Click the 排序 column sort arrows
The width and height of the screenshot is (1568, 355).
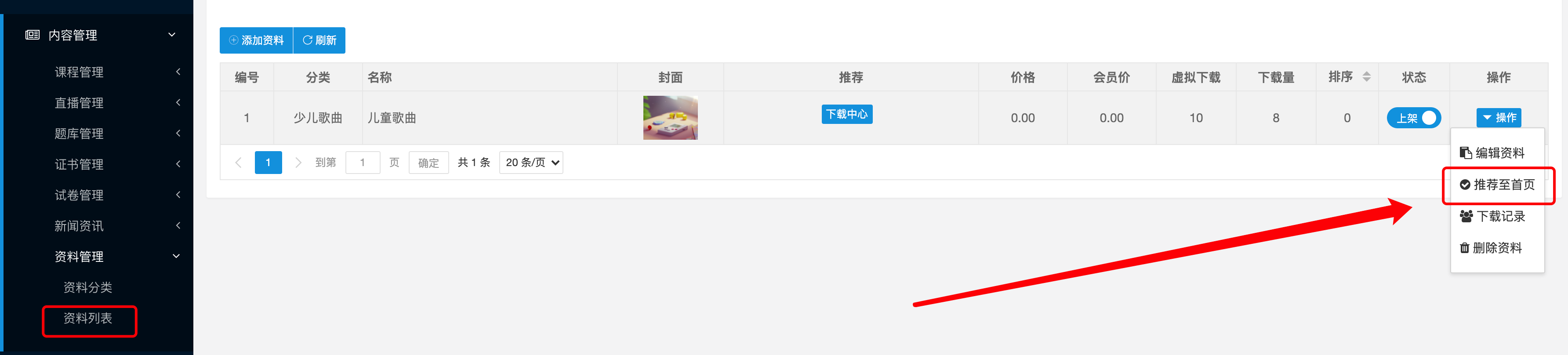[1366, 77]
